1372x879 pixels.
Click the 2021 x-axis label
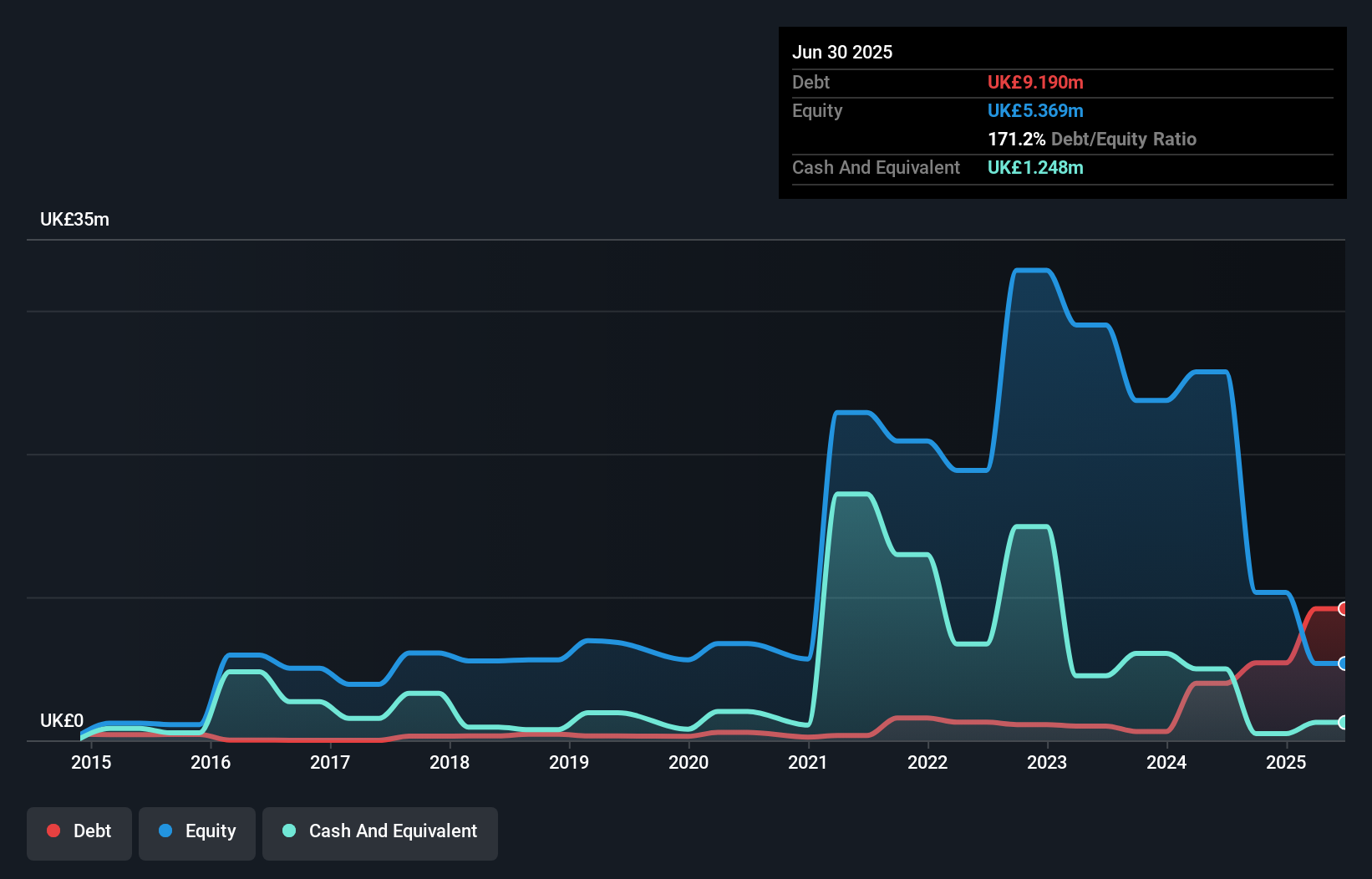point(808,762)
